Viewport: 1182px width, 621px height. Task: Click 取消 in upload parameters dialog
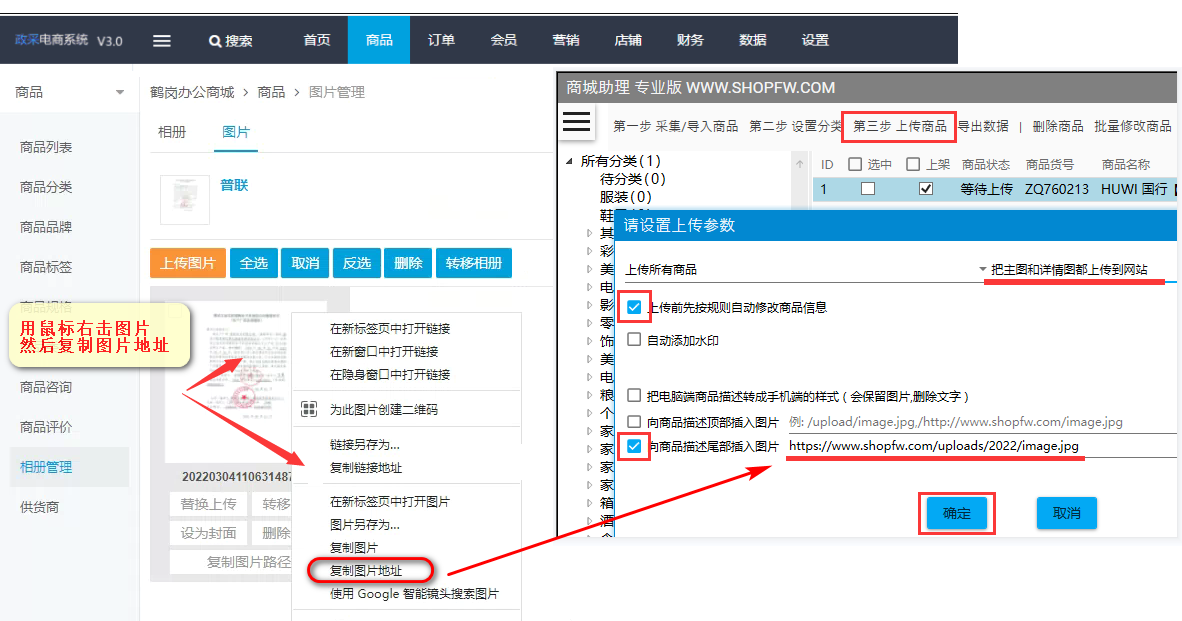tap(1067, 513)
